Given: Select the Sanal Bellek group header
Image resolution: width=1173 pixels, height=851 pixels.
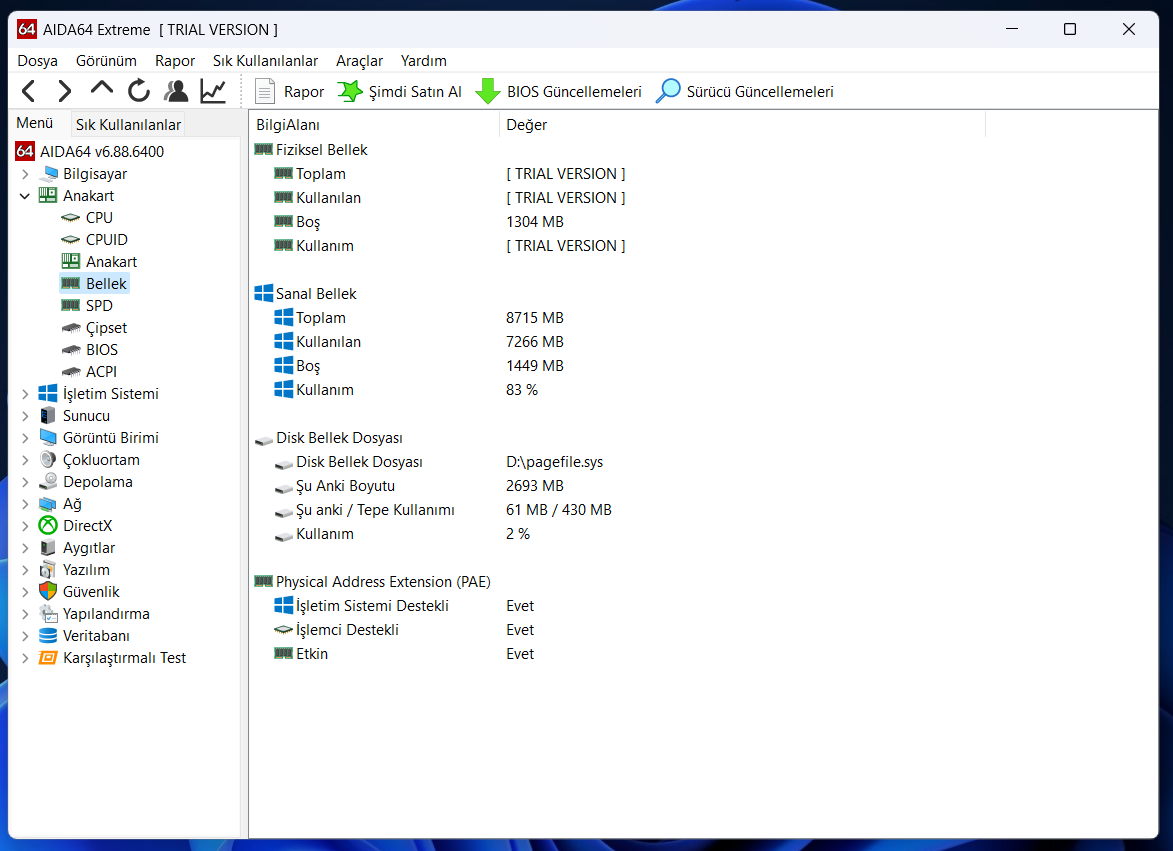Looking at the screenshot, I should 316,294.
